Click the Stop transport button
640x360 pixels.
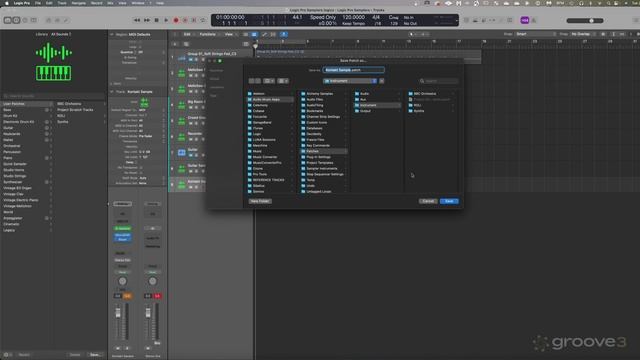(156, 20)
